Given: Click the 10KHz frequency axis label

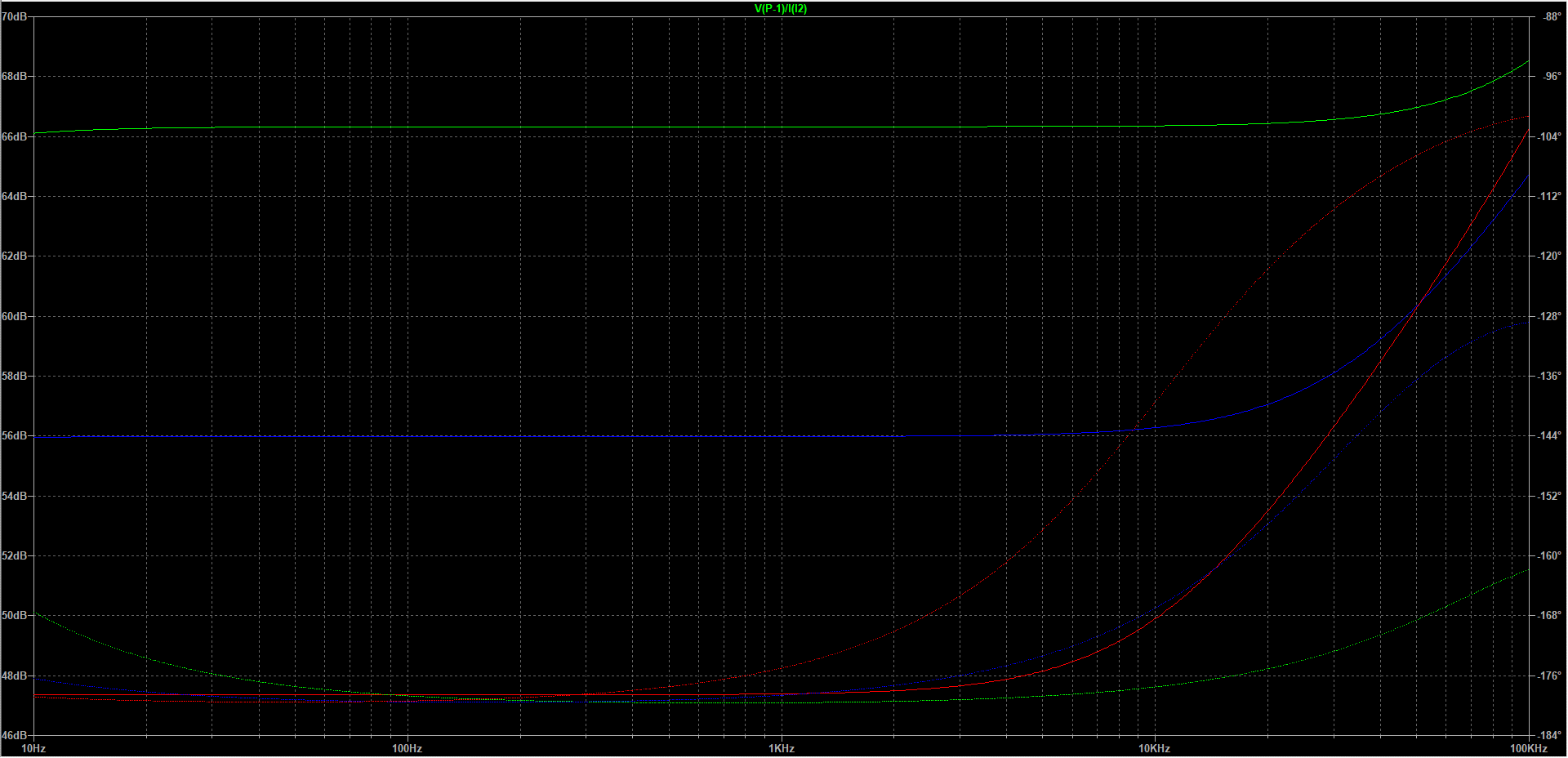Looking at the screenshot, I should (x=1155, y=748).
